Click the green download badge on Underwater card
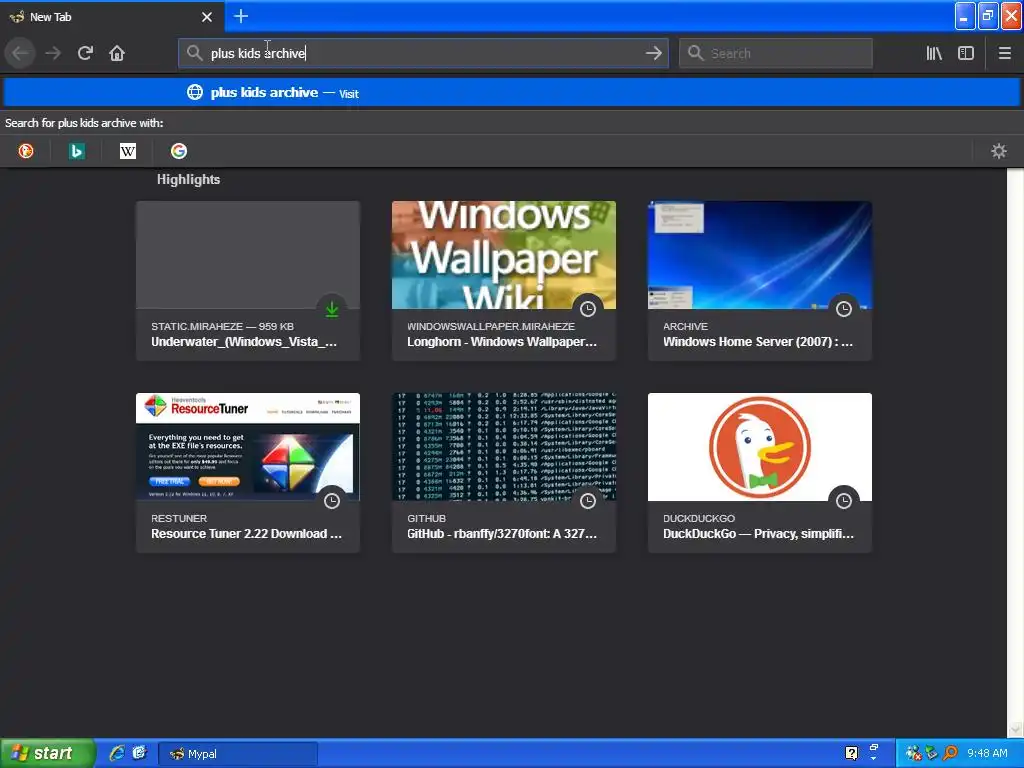This screenshot has height=768, width=1024. coord(332,309)
